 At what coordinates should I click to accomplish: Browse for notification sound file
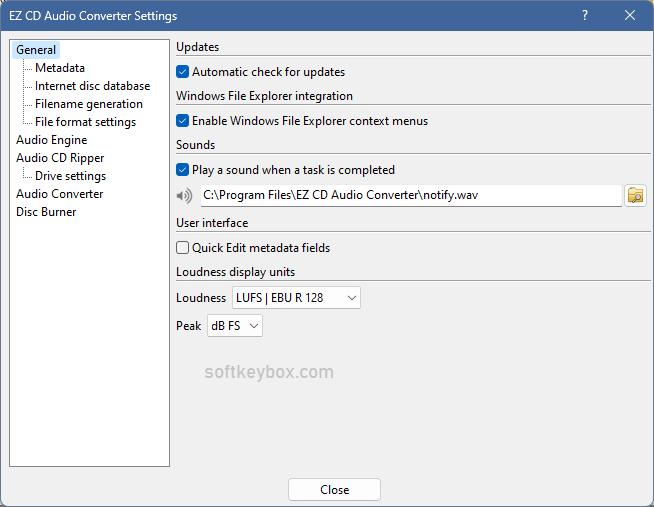point(635,196)
